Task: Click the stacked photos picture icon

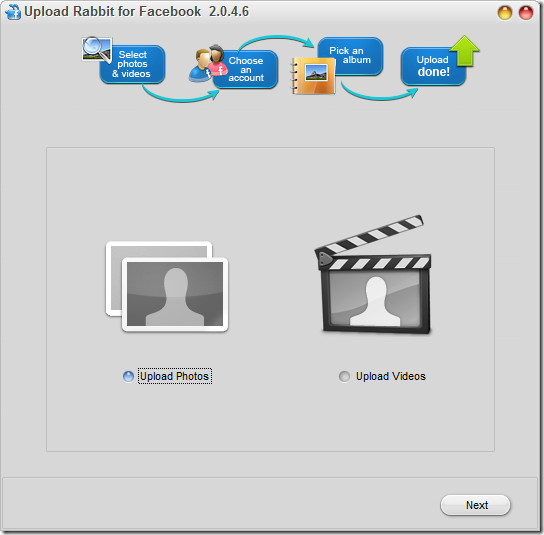Action: [167, 286]
